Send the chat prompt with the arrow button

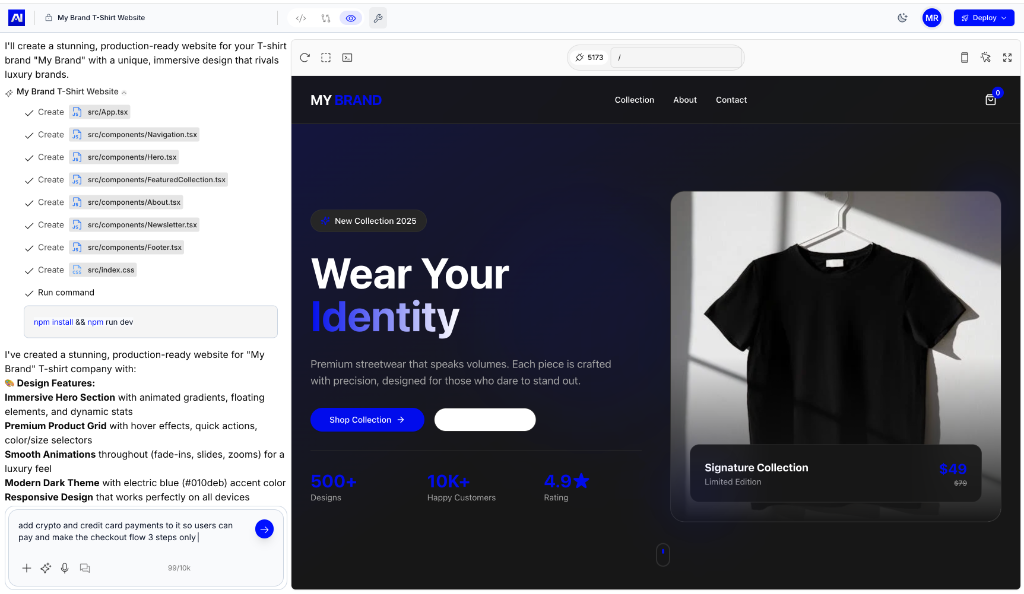[263, 529]
